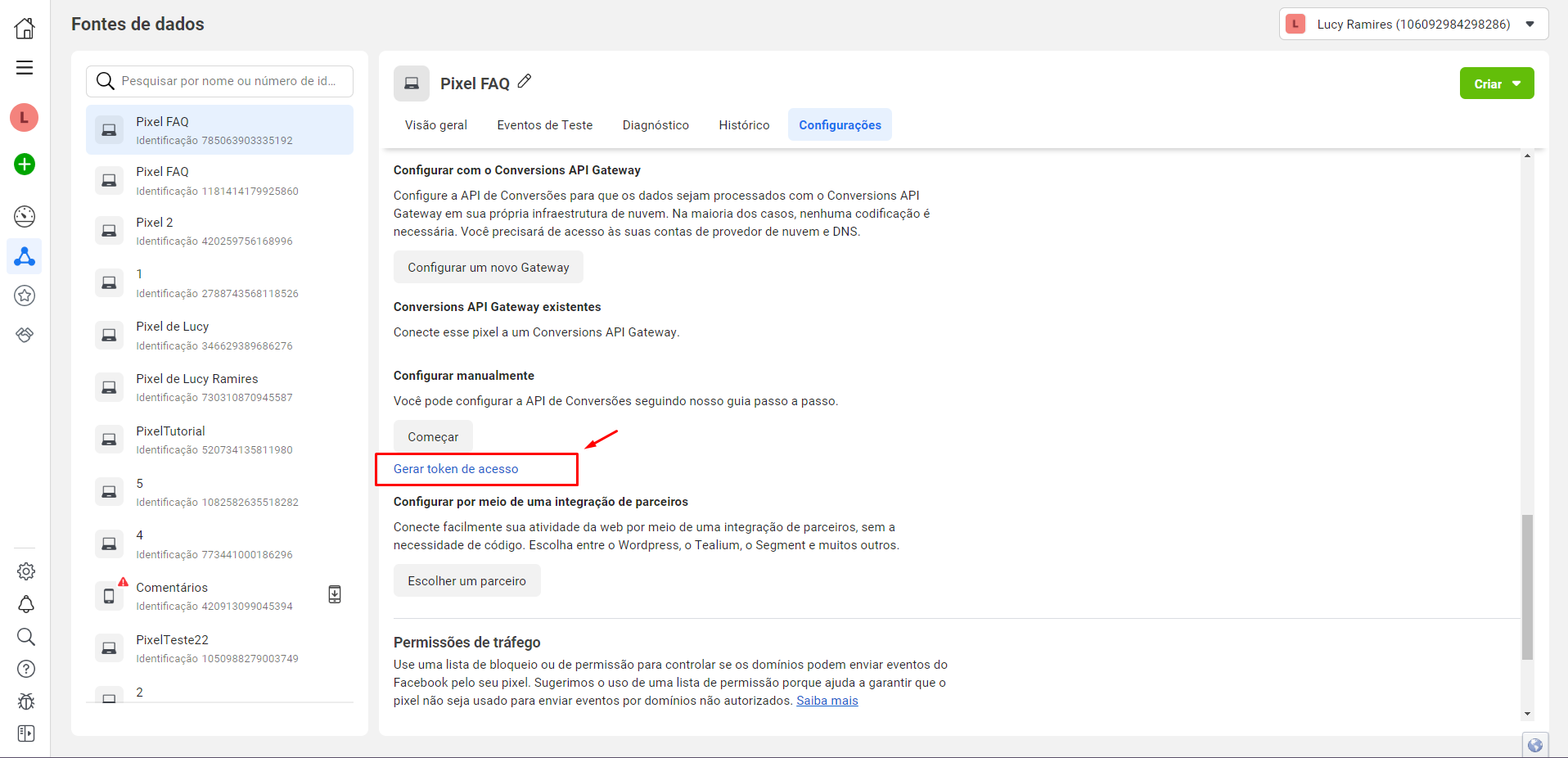Click the scrollbar up arrow
The width and height of the screenshot is (1568, 758).
coord(1527,156)
